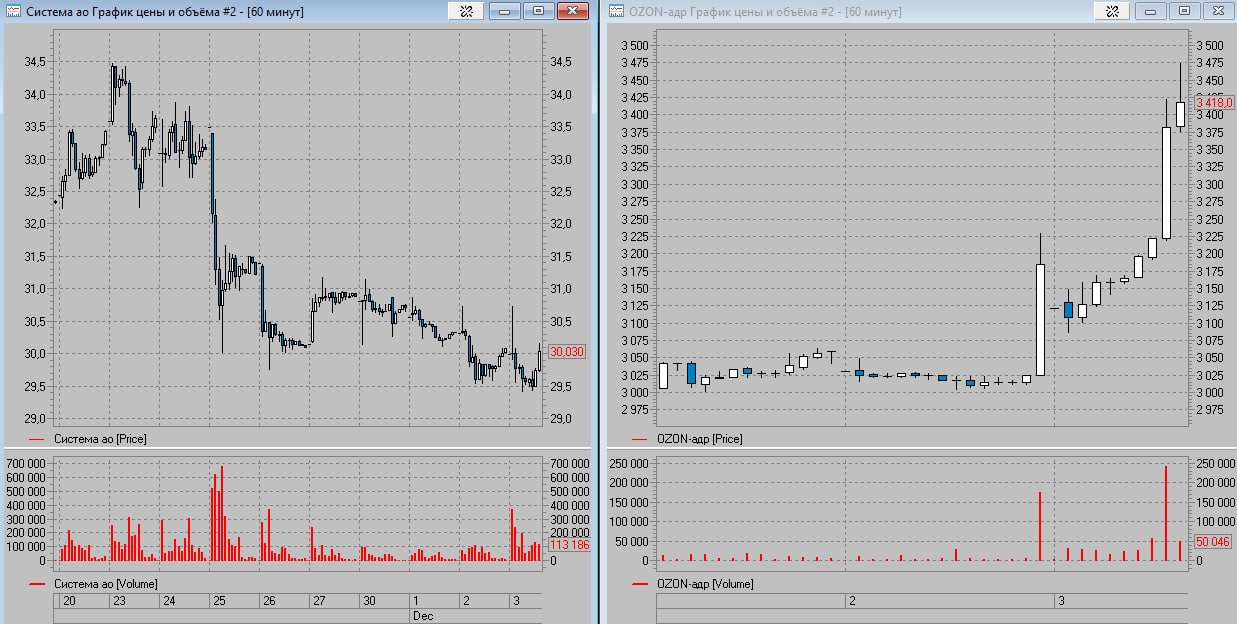This screenshot has width=1237, height=624.
Task: Click the current volume tag 113 186
Action: pyautogui.click(x=568, y=545)
